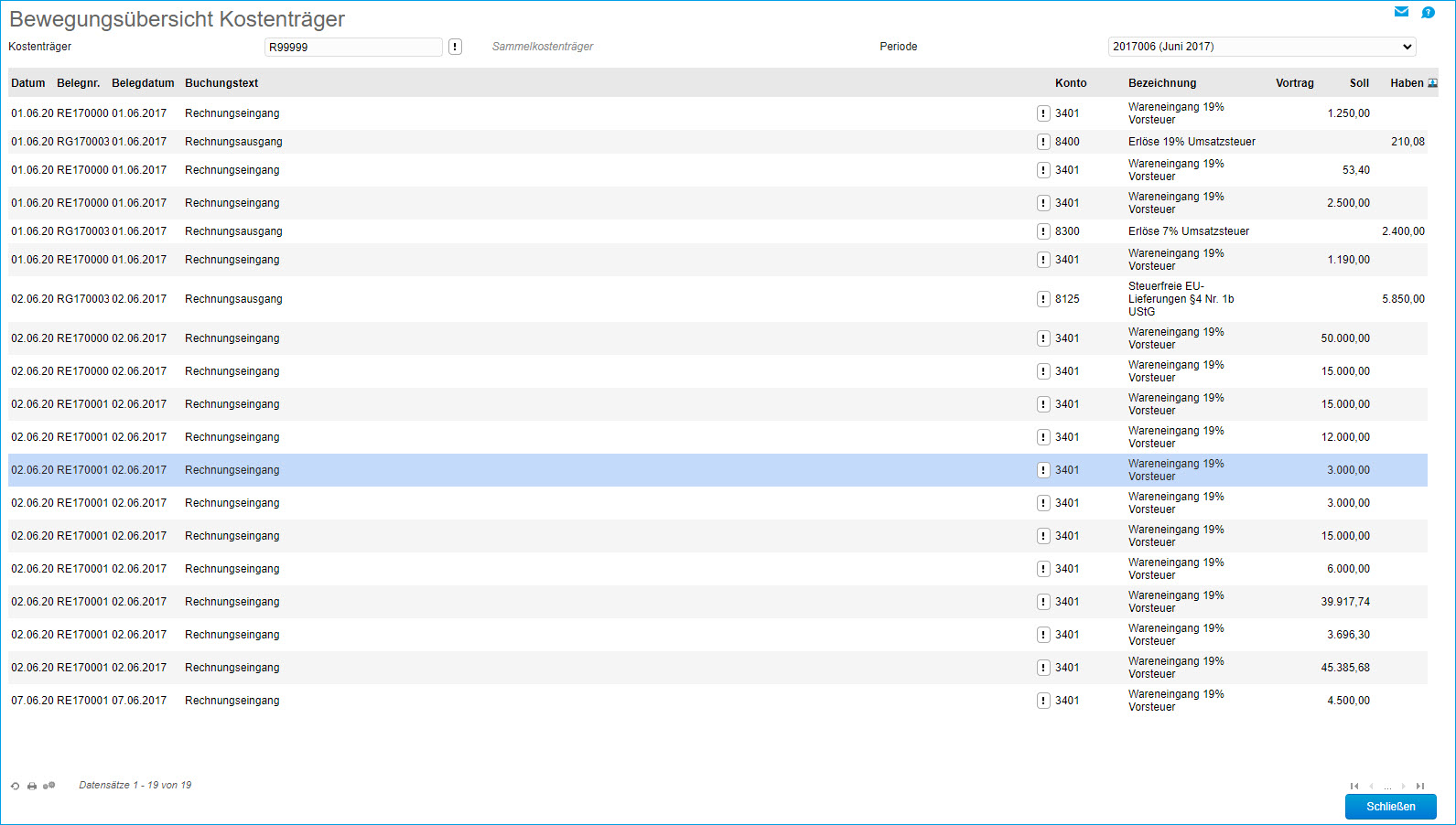This screenshot has height=825, width=1456.
Task: Click into the Kostenträger input field
Action: coord(353,47)
